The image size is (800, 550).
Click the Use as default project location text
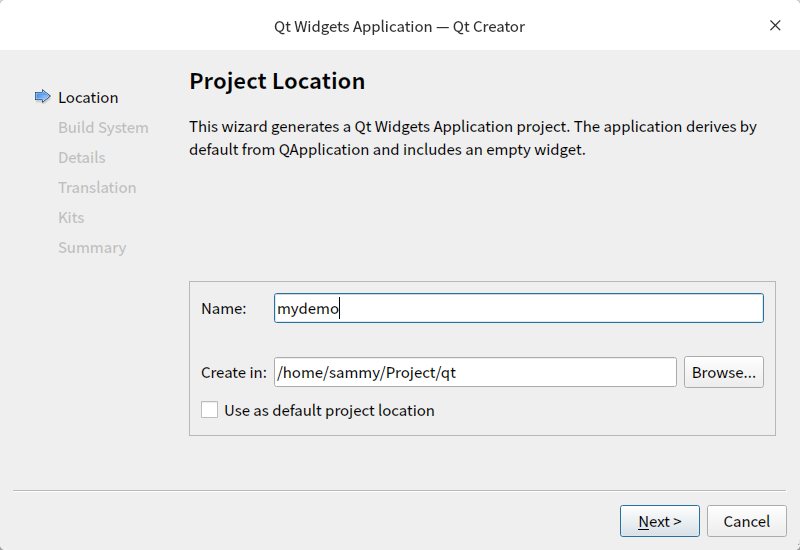[x=329, y=410]
